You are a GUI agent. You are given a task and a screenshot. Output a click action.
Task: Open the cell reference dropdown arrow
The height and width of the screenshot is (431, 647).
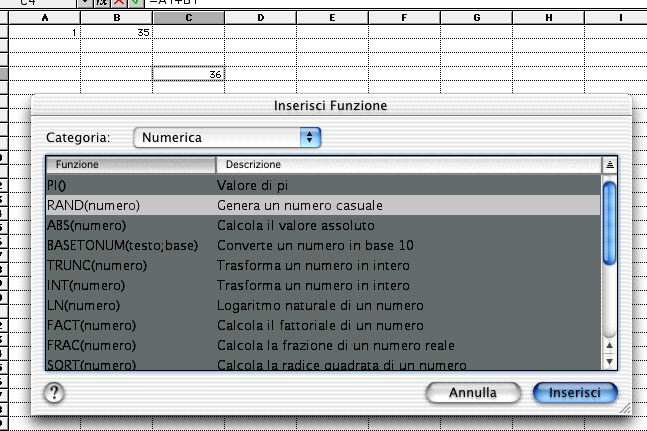85,4
